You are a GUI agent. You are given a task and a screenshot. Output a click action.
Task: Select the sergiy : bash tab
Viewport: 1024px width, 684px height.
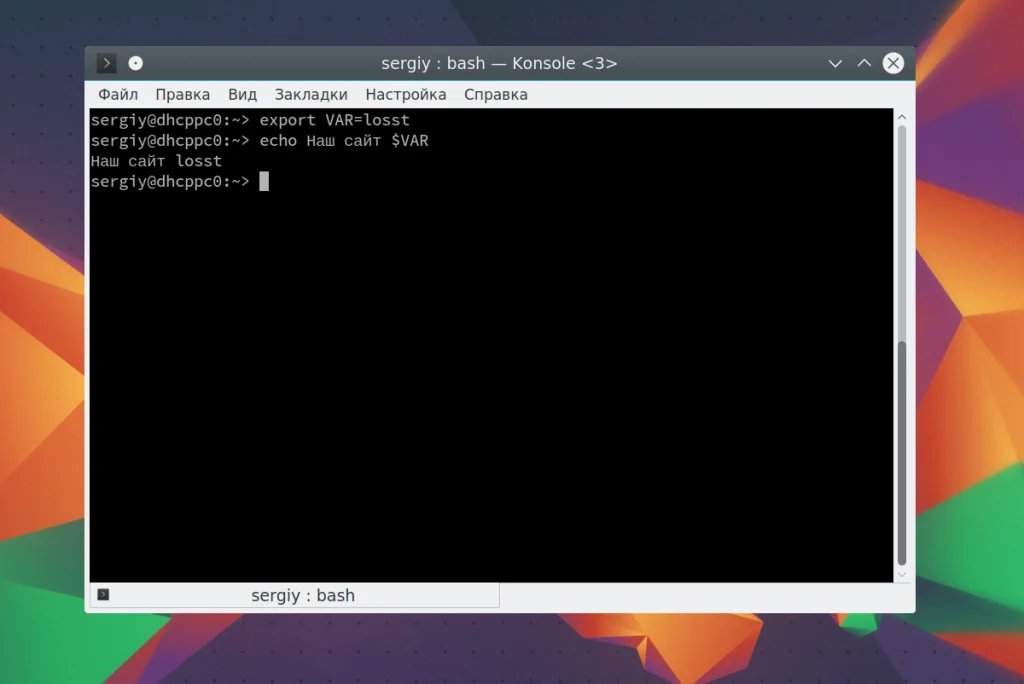coord(295,595)
